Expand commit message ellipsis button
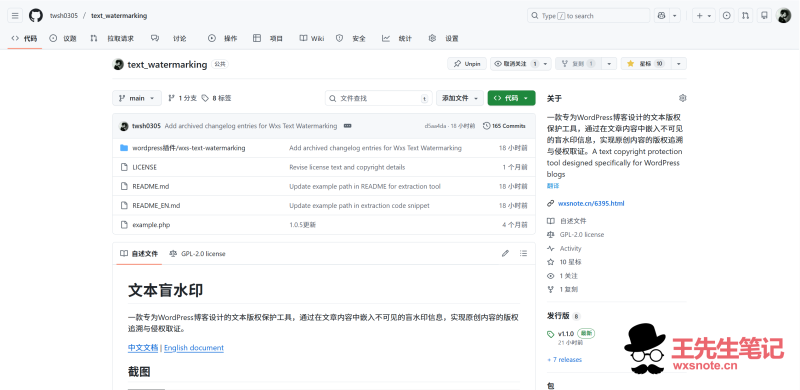Screen dimensions: 800x390 click(x=347, y=126)
